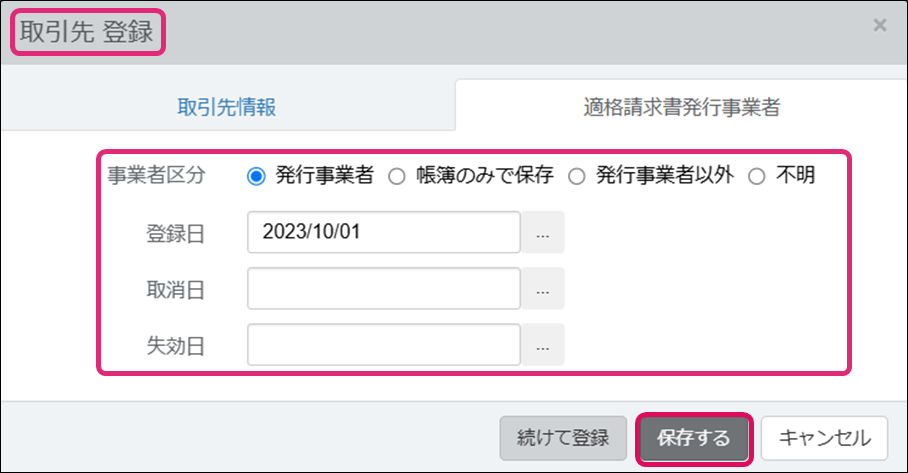Open the 適格請求書発行事業者 tab
The image size is (908, 473).
tap(682, 108)
